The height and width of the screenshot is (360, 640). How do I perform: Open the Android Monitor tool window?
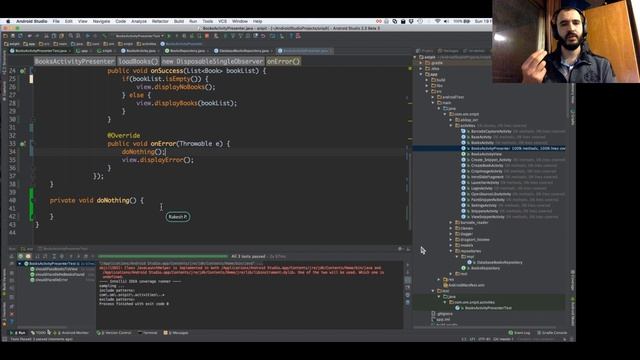[x=72, y=333]
